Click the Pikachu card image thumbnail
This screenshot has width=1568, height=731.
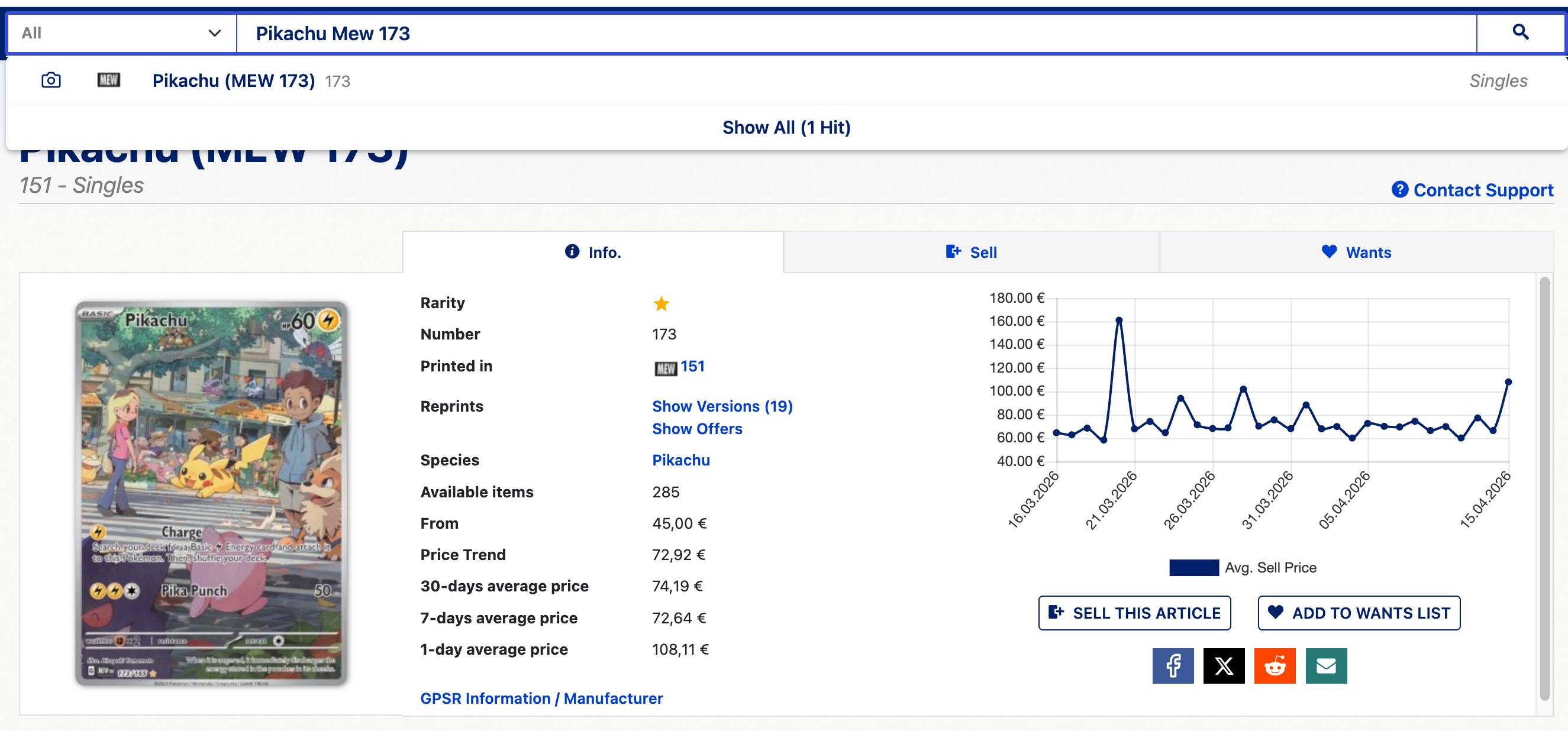click(x=211, y=493)
